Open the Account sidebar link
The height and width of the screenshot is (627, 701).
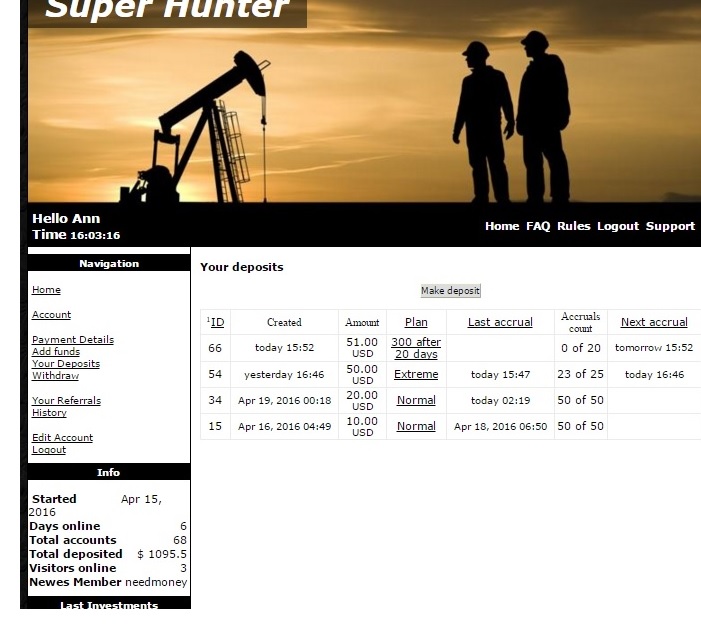tap(51, 315)
